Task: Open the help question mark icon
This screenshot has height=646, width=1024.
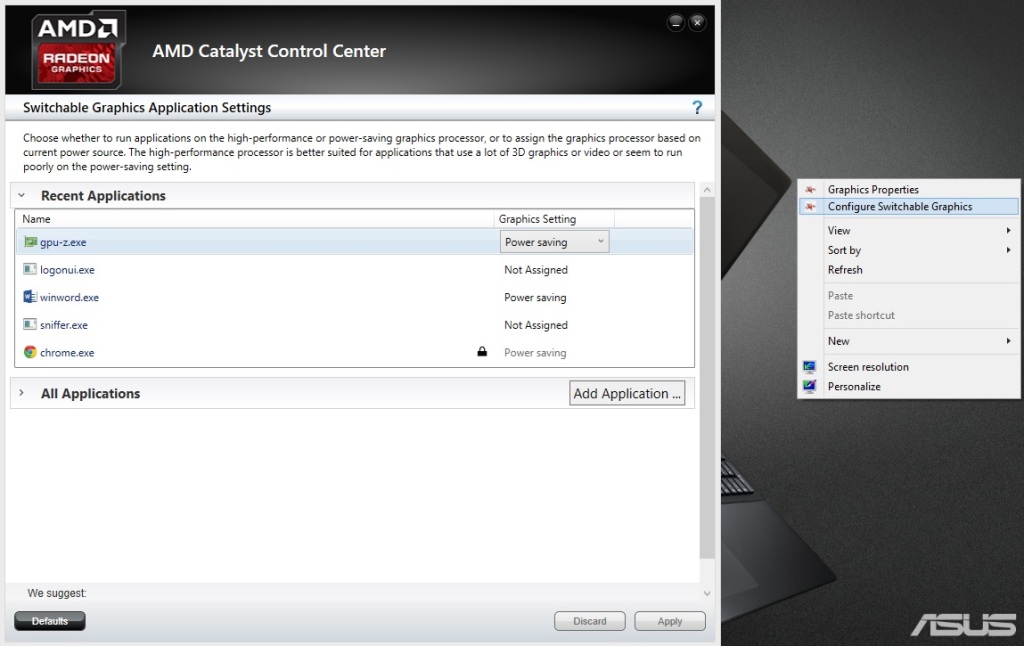Action: [x=697, y=107]
